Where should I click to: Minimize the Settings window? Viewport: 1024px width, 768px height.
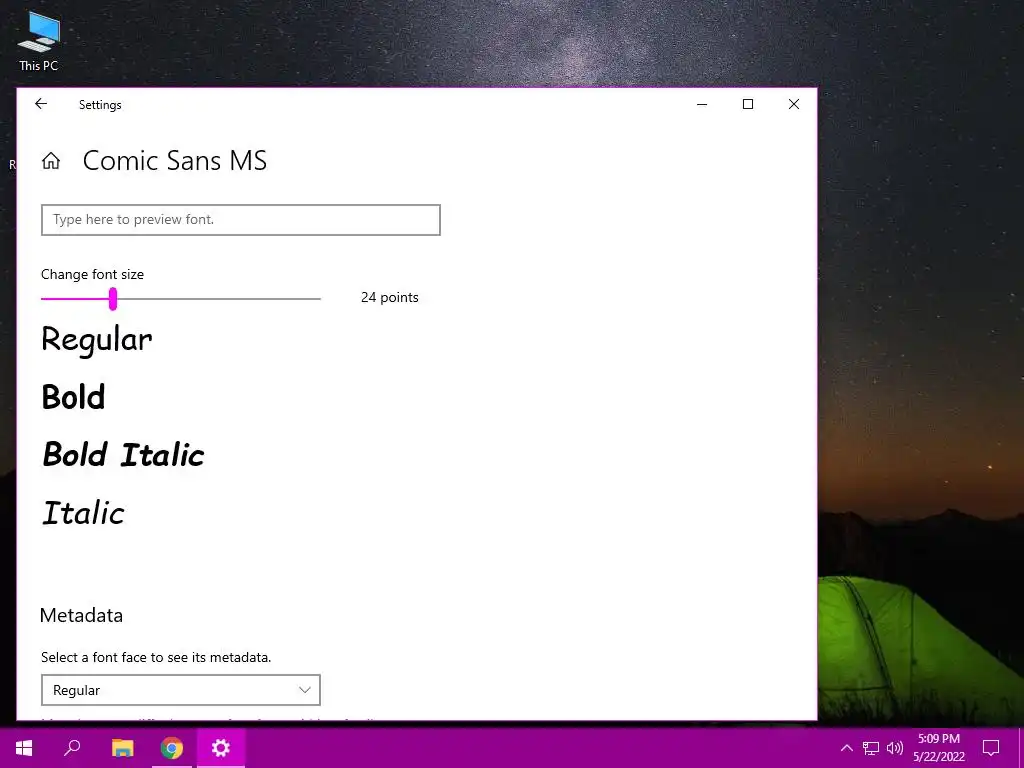(702, 104)
